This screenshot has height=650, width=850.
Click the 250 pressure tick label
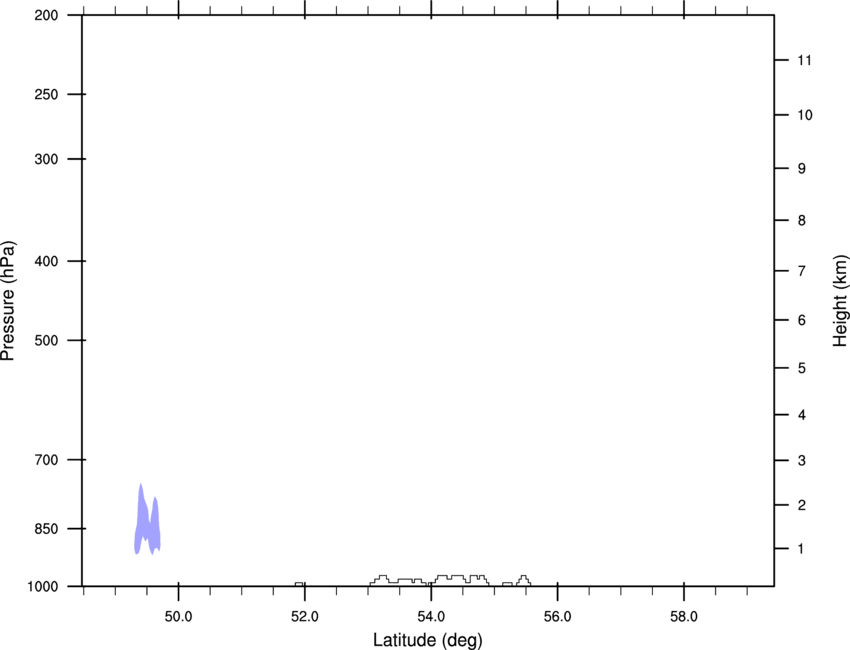click(x=46, y=94)
